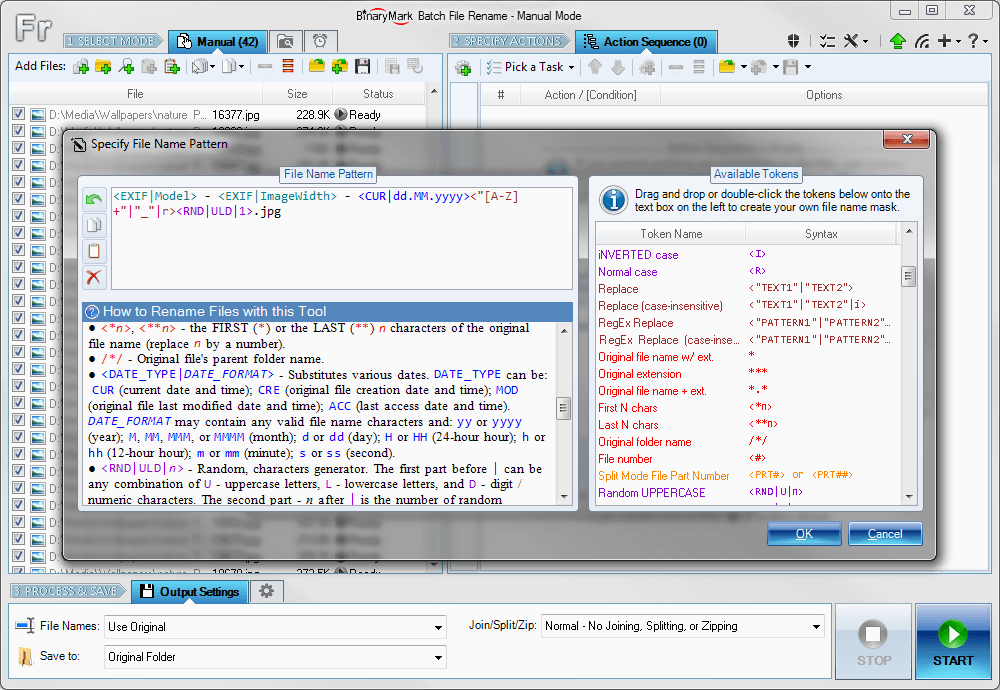Image resolution: width=1000 pixels, height=690 pixels.
Task: Click the search and add files icon
Action: tap(126, 66)
